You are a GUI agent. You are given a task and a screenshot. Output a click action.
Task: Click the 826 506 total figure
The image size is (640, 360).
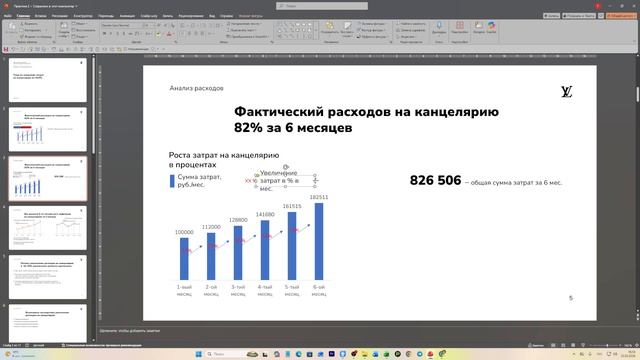[435, 180]
